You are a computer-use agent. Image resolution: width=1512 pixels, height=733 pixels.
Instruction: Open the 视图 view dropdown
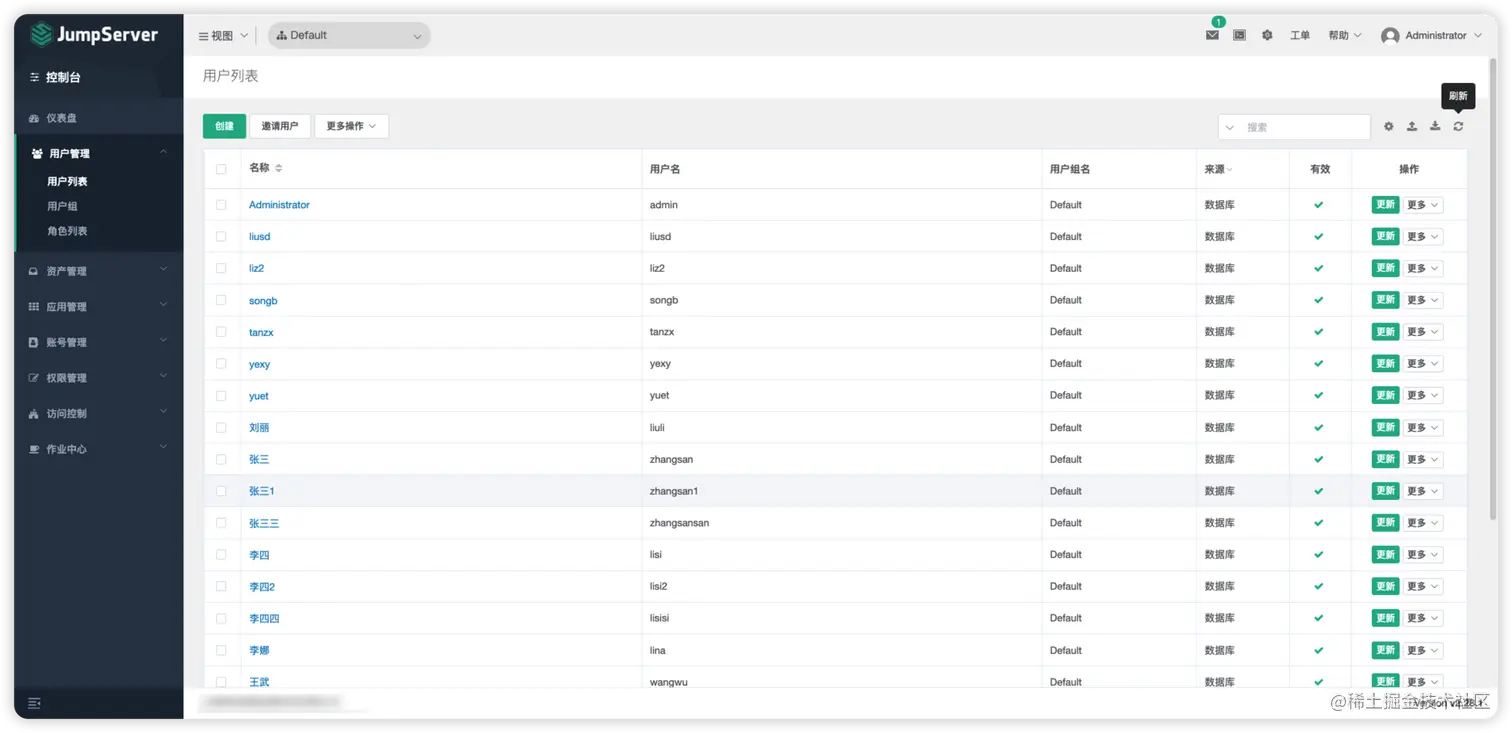(223, 35)
